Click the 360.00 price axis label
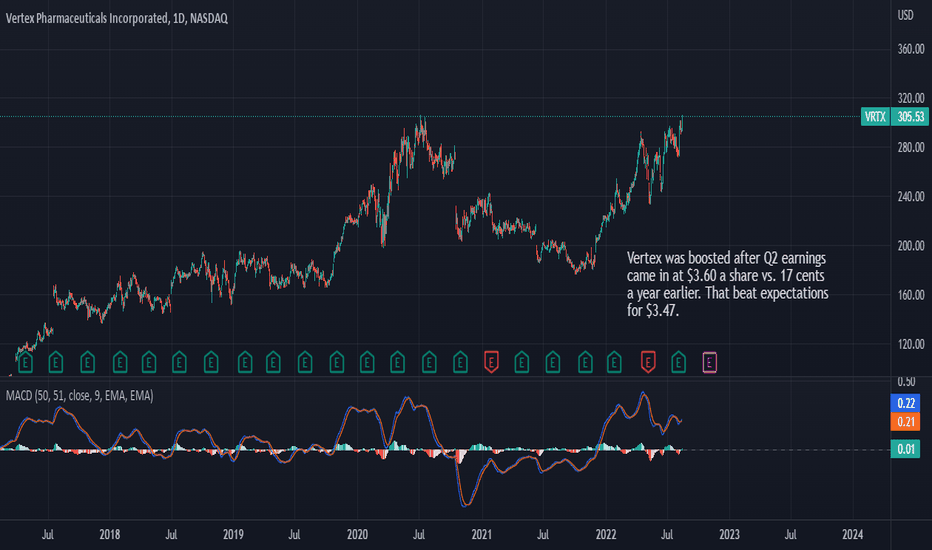The height and width of the screenshot is (550, 932). point(911,49)
